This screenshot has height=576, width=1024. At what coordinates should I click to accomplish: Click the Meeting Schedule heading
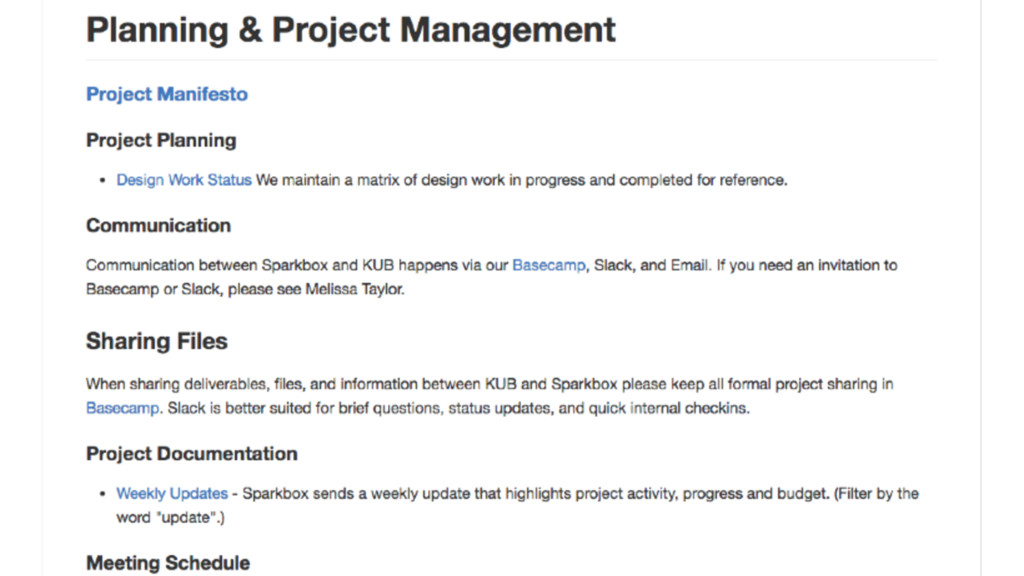[x=167, y=563]
